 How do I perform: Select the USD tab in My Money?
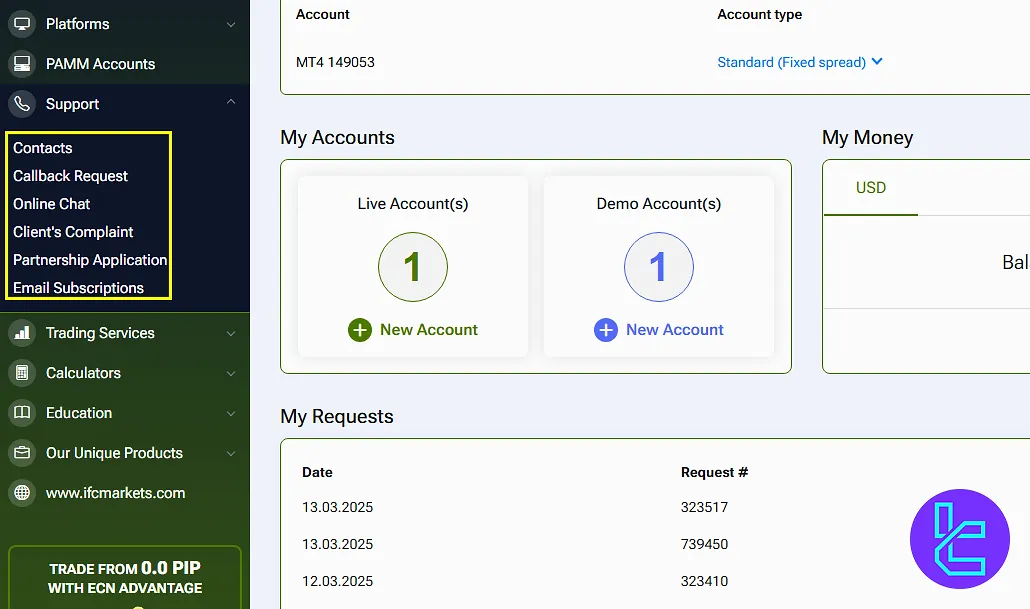tap(870, 188)
